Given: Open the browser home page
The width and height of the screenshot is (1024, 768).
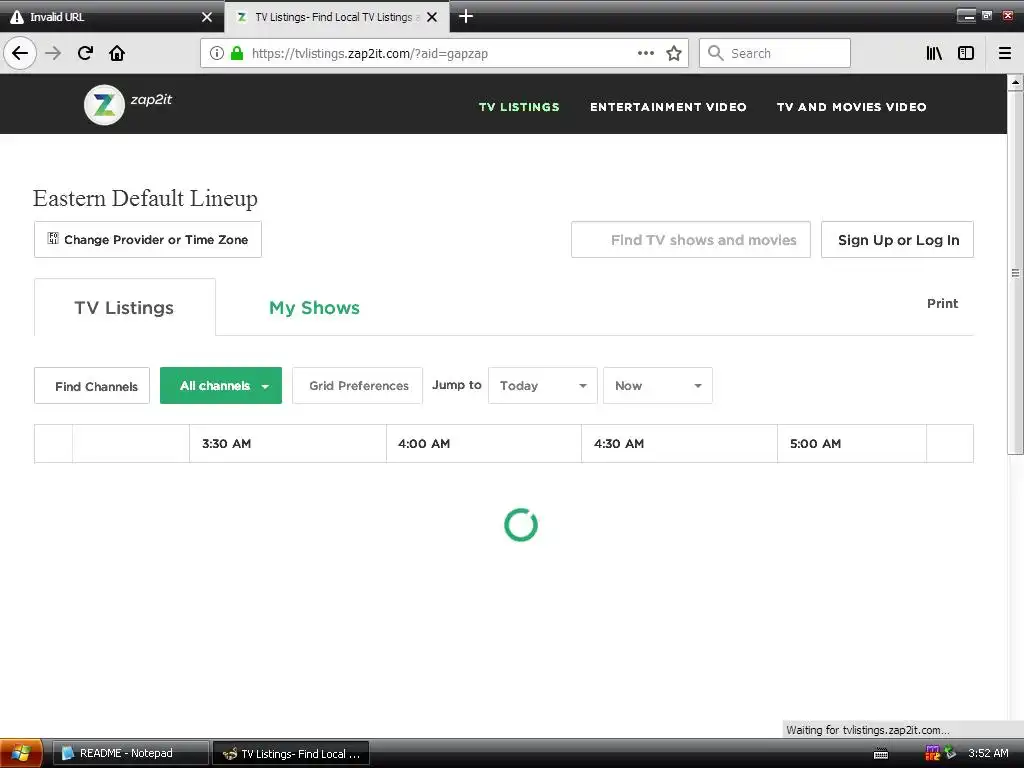Looking at the screenshot, I should point(117,53).
